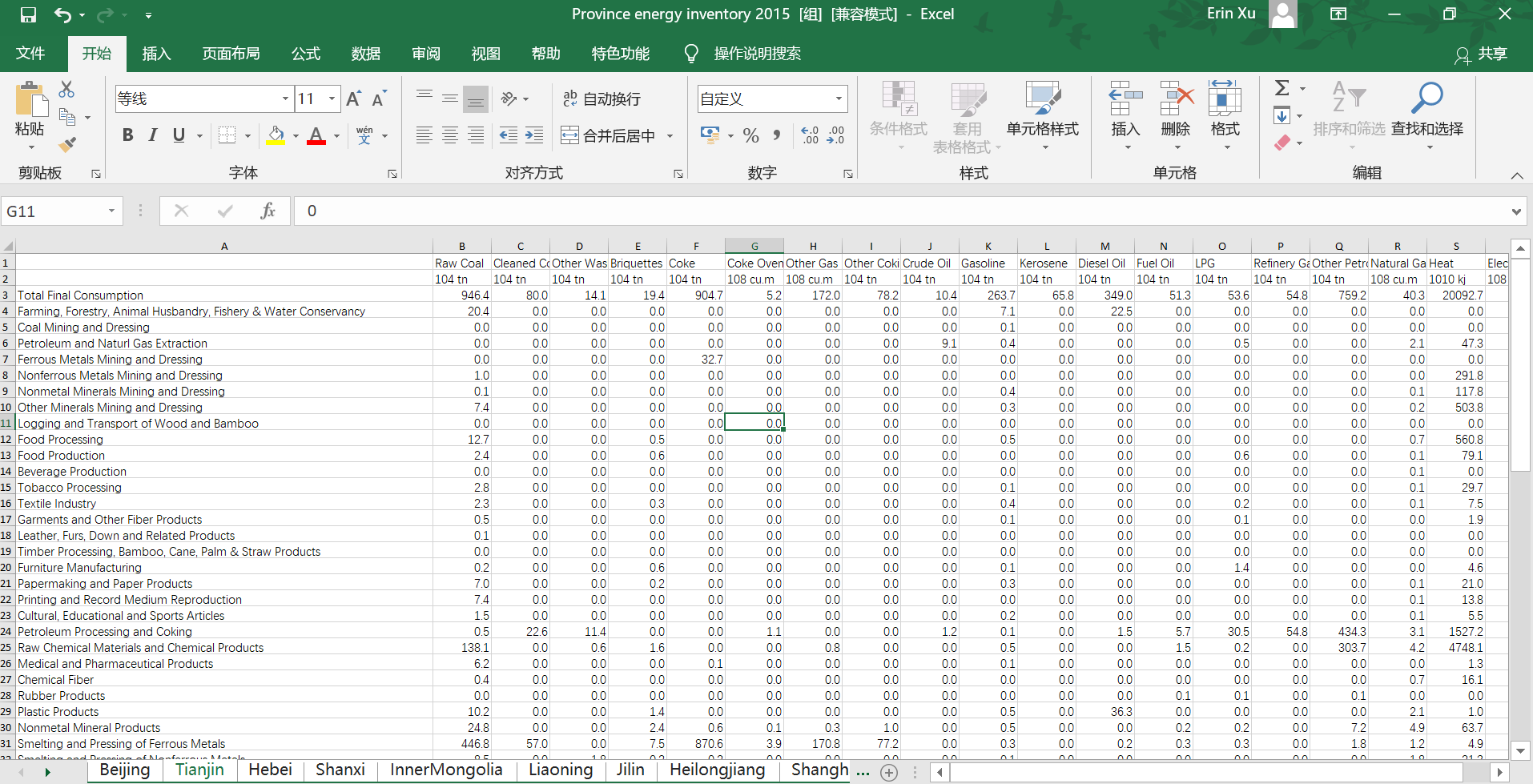Click the Insert Function fx icon
1533x784 pixels.
pos(268,211)
